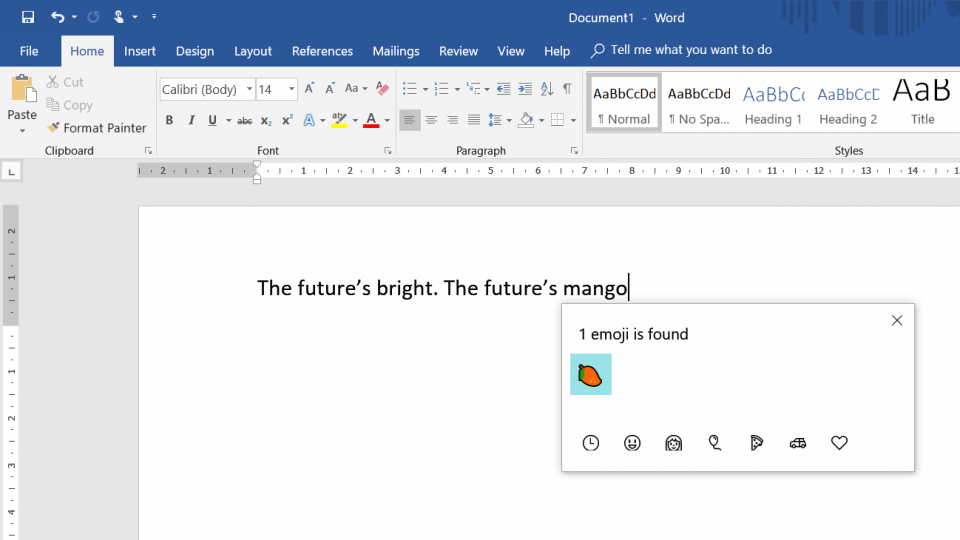Click Copy in Clipboard group
This screenshot has width=960, height=540.
coord(70,105)
